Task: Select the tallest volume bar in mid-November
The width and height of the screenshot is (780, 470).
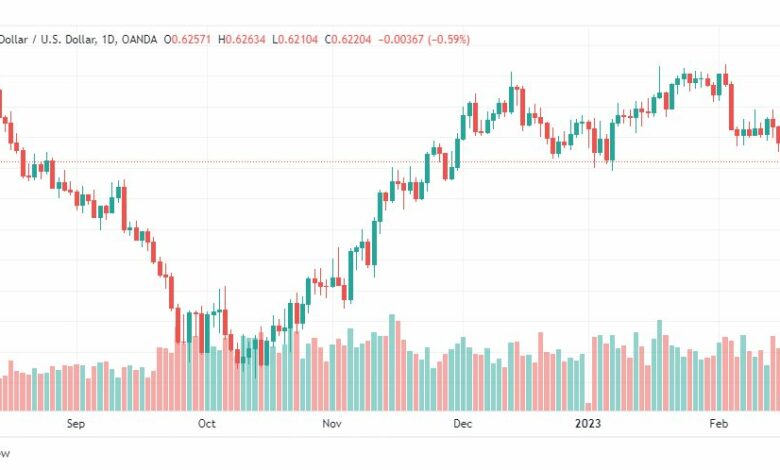Action: [392, 363]
